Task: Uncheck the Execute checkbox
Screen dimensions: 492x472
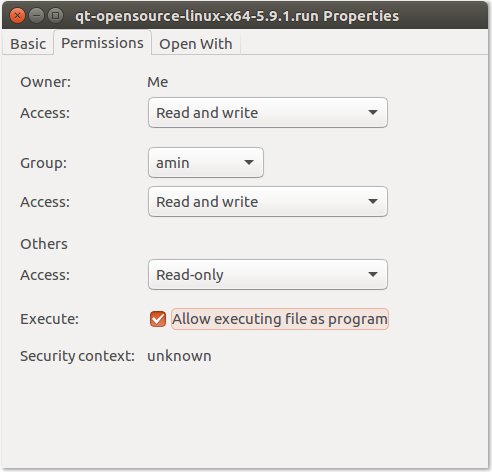Action: click(158, 319)
